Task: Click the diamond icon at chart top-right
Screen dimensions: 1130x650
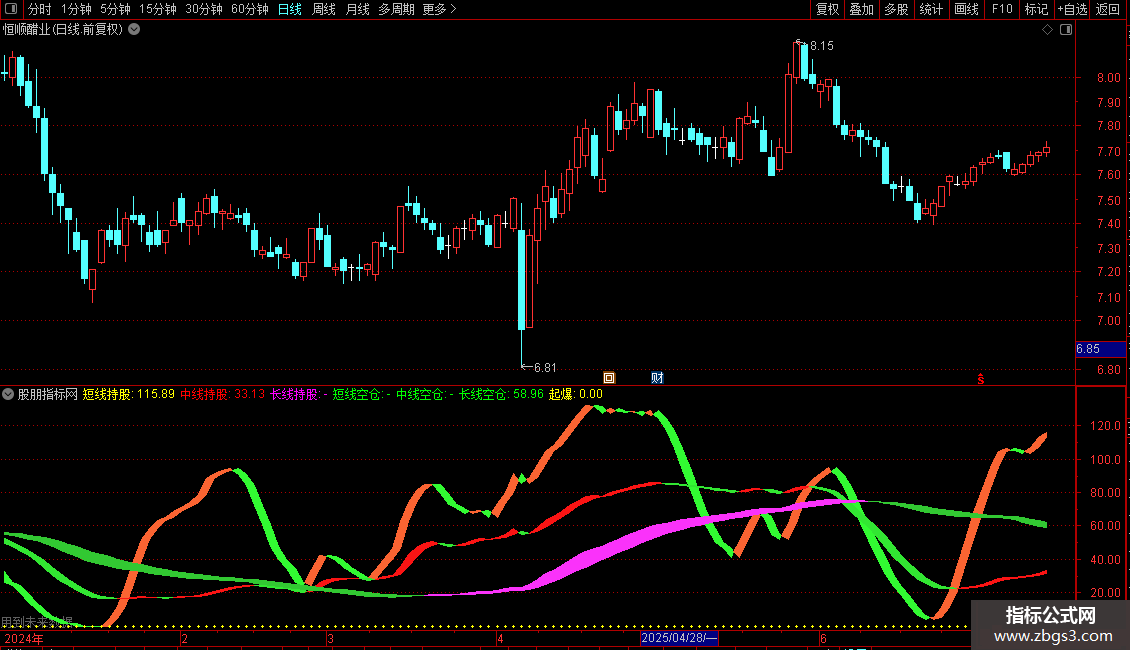Action: [x=1047, y=30]
